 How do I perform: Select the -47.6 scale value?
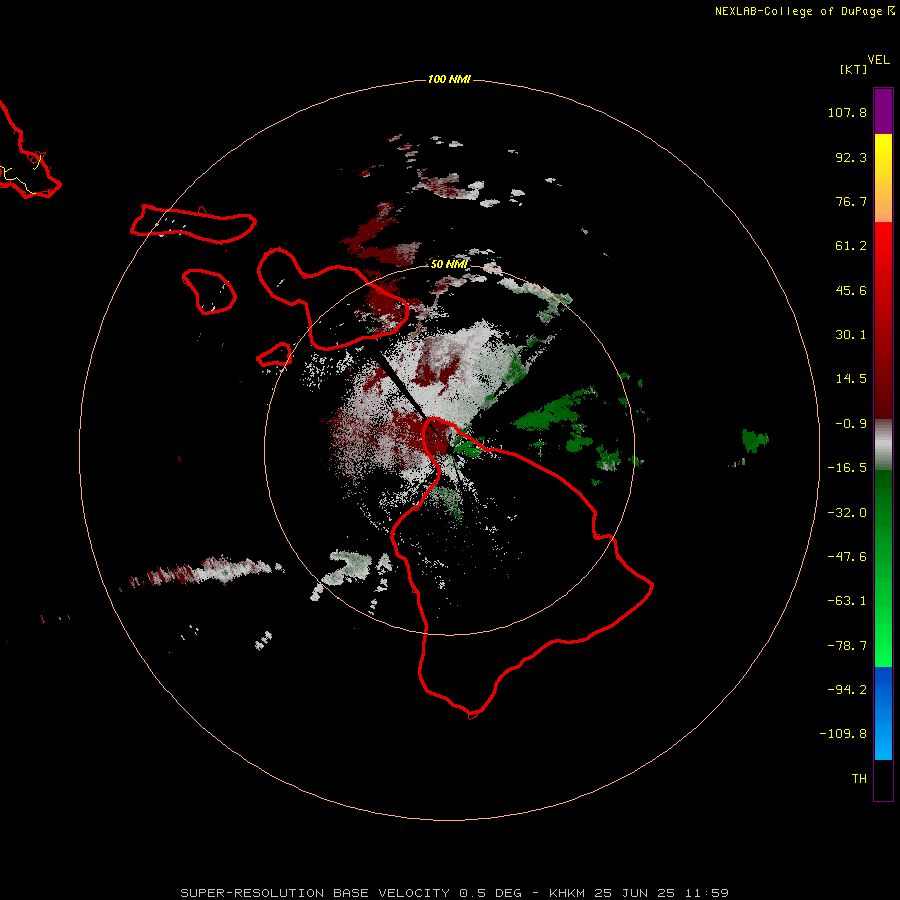847,557
